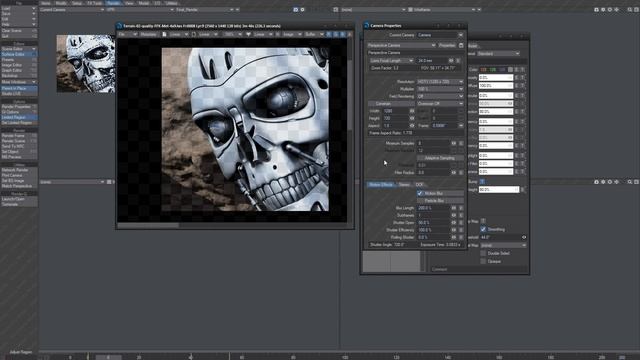Viewport: 640px width, 360px height.
Task: Open the Buffer dropdown in render viewer
Action: pos(314,35)
